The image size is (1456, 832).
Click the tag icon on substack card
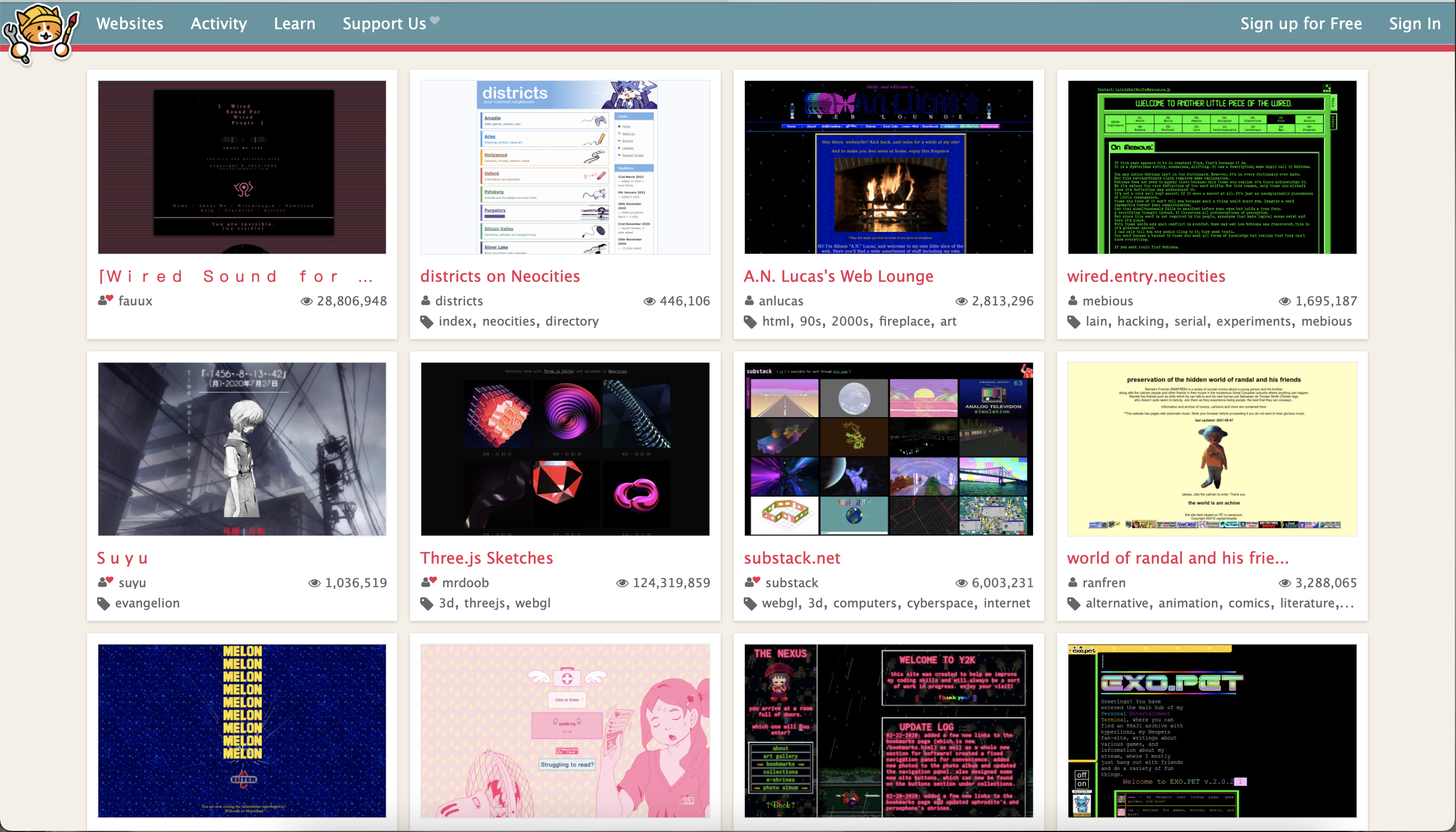750,604
